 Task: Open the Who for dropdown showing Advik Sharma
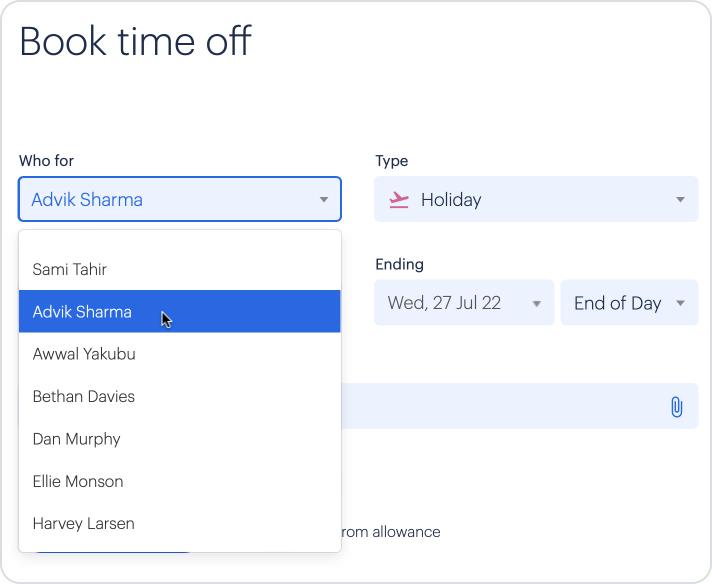coord(180,199)
